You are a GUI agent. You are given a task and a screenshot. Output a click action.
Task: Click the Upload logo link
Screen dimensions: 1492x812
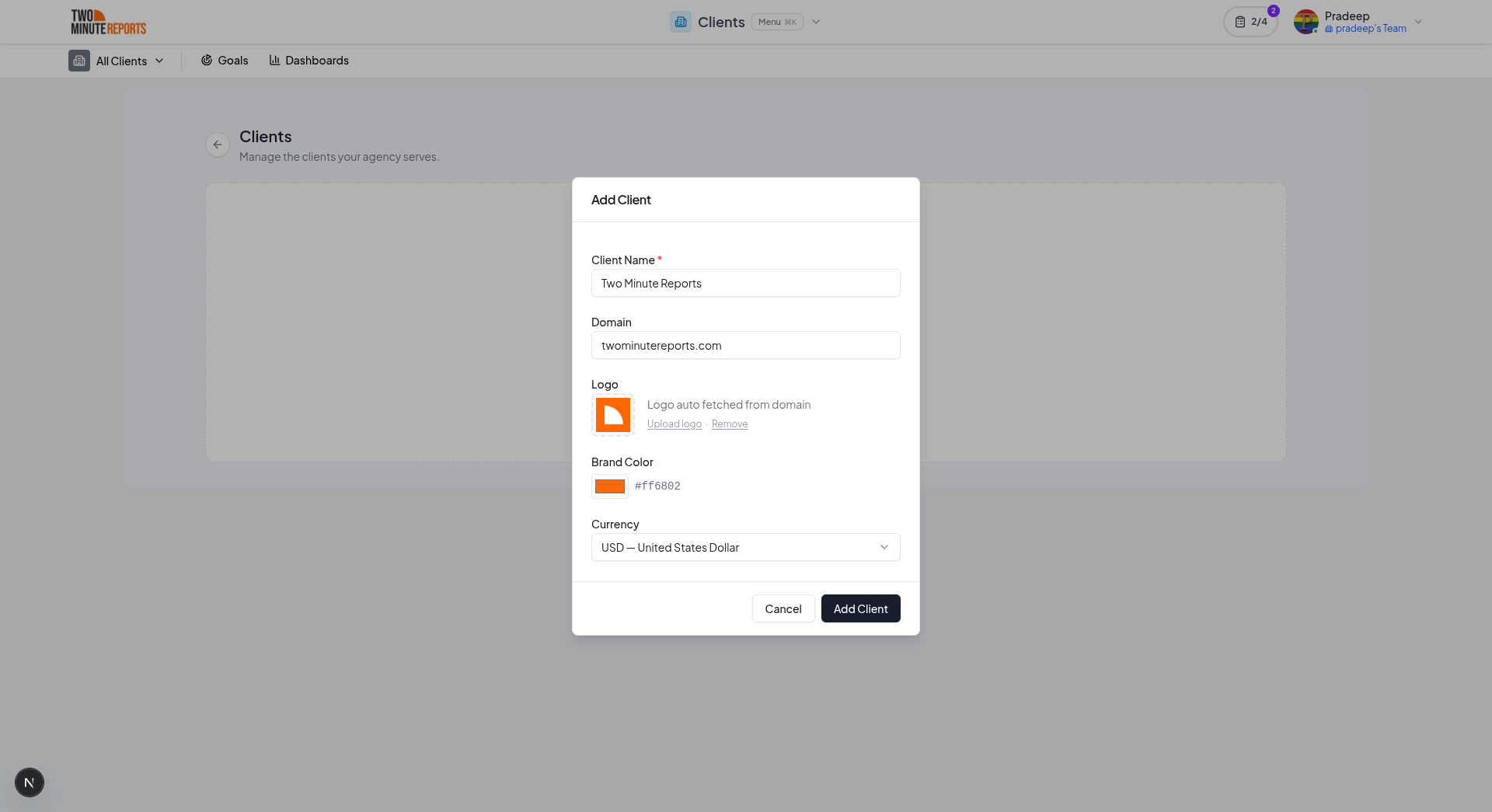(x=674, y=423)
